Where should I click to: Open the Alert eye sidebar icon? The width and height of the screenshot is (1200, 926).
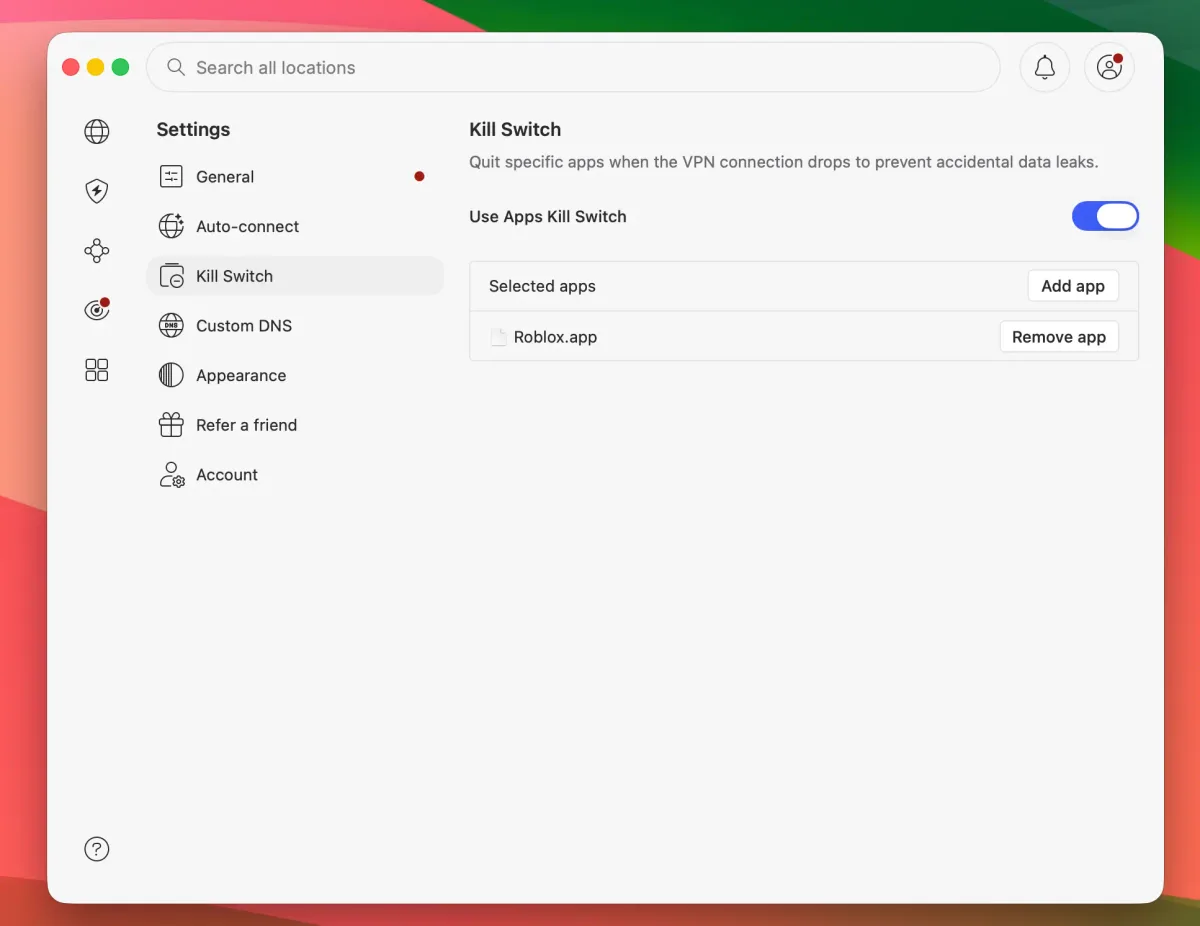point(97,310)
